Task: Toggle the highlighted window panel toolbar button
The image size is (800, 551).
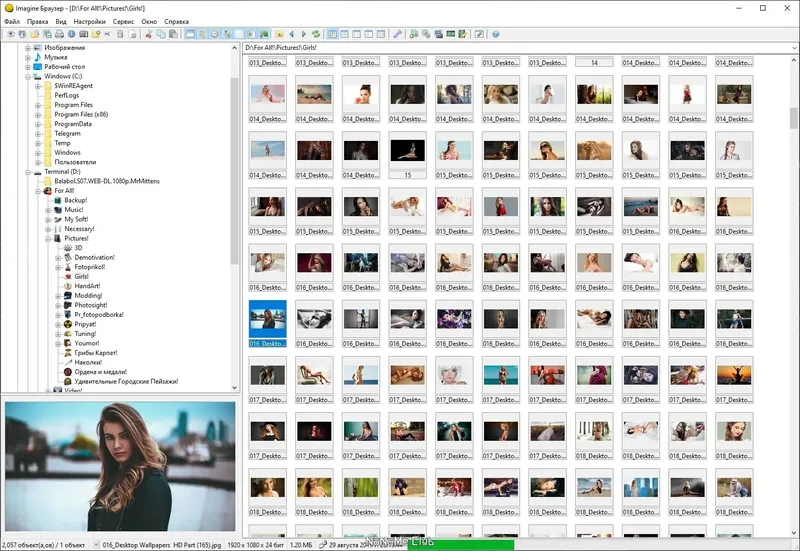Action: [x=190, y=34]
